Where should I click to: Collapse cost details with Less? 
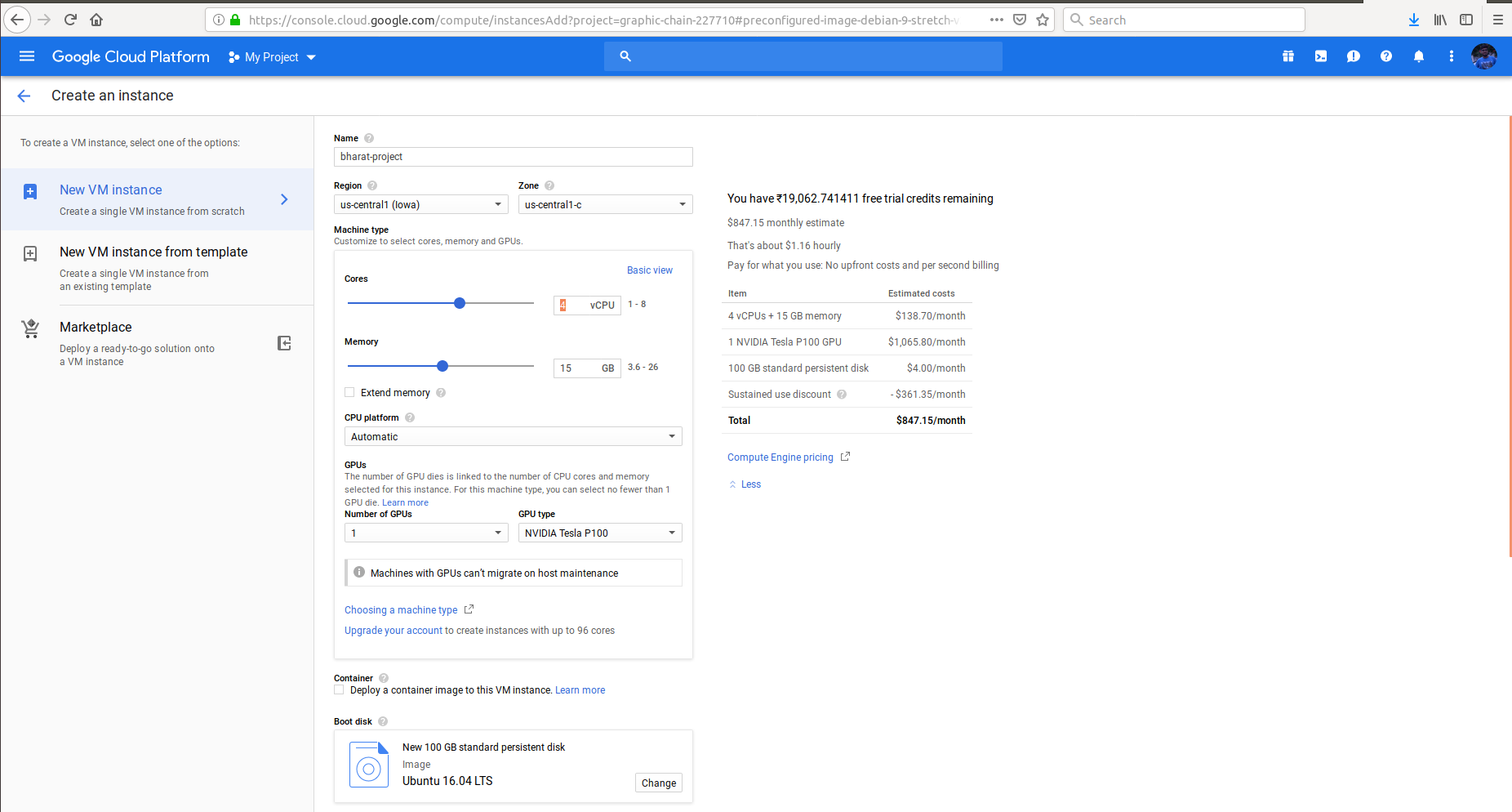745,484
